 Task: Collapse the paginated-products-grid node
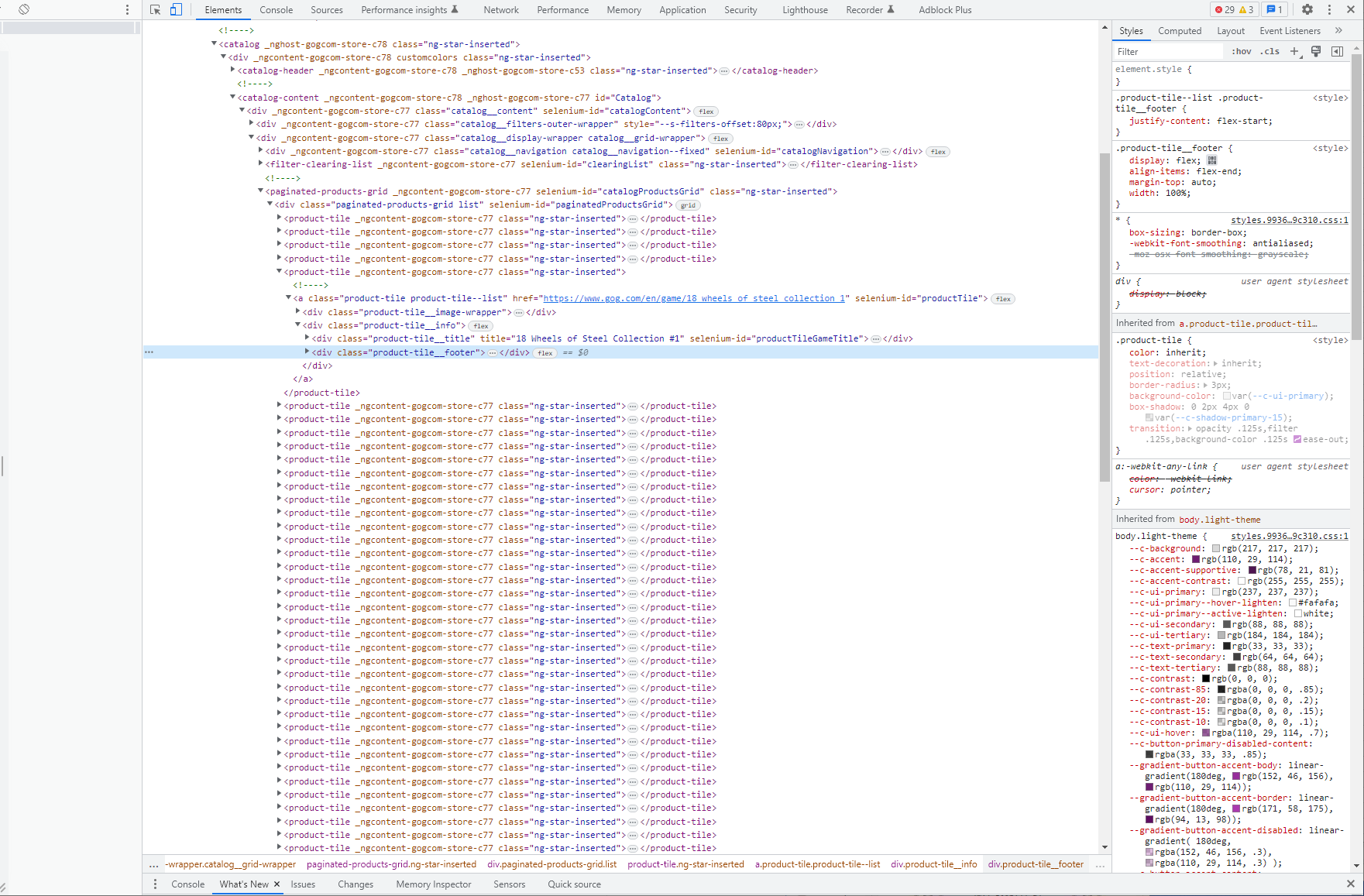(x=260, y=191)
